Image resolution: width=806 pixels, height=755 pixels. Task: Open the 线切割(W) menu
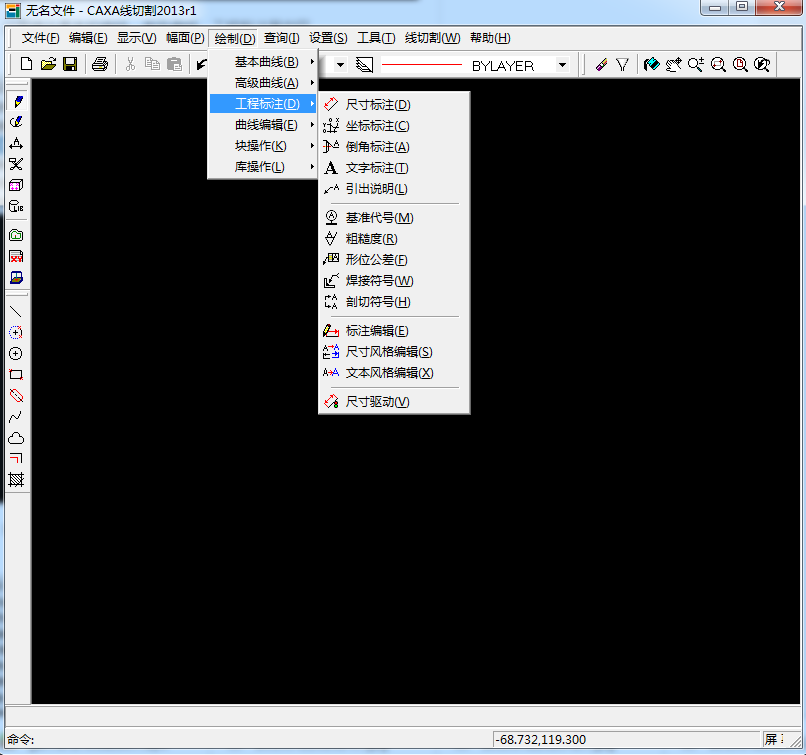click(x=432, y=38)
